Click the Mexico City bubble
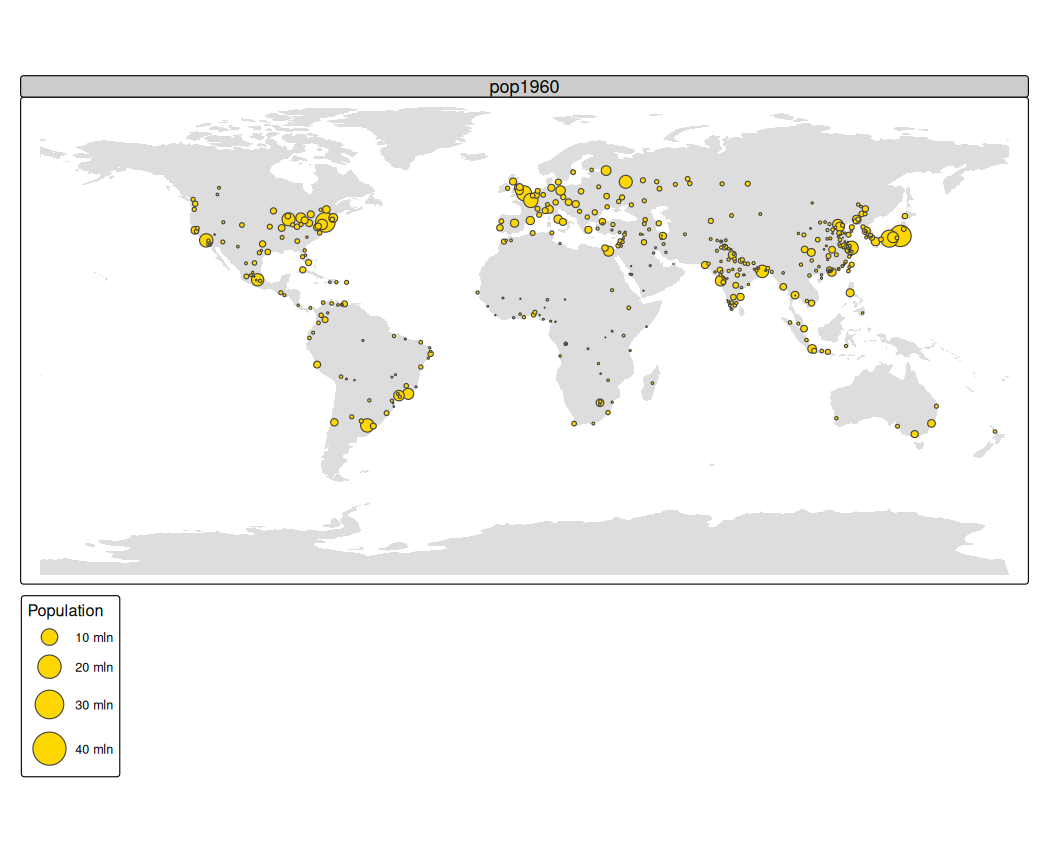This screenshot has width=1049, height=864. point(258,280)
